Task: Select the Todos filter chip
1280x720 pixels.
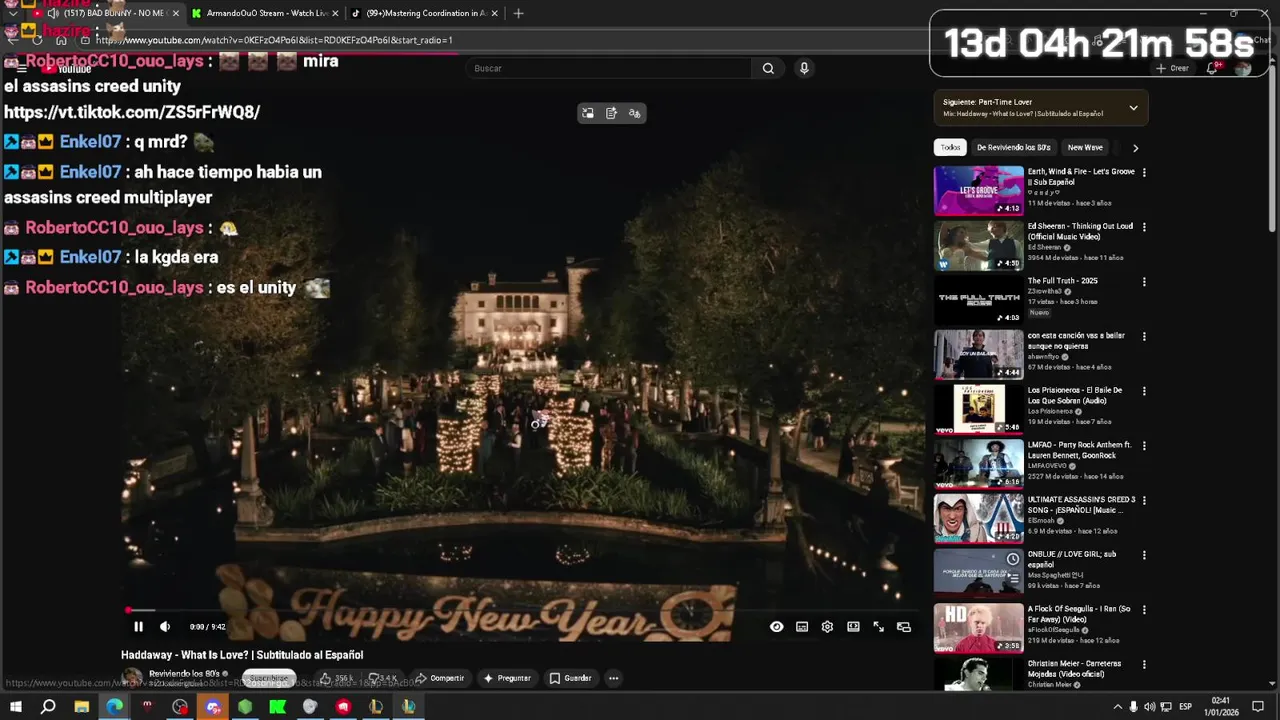Action: 950,148
